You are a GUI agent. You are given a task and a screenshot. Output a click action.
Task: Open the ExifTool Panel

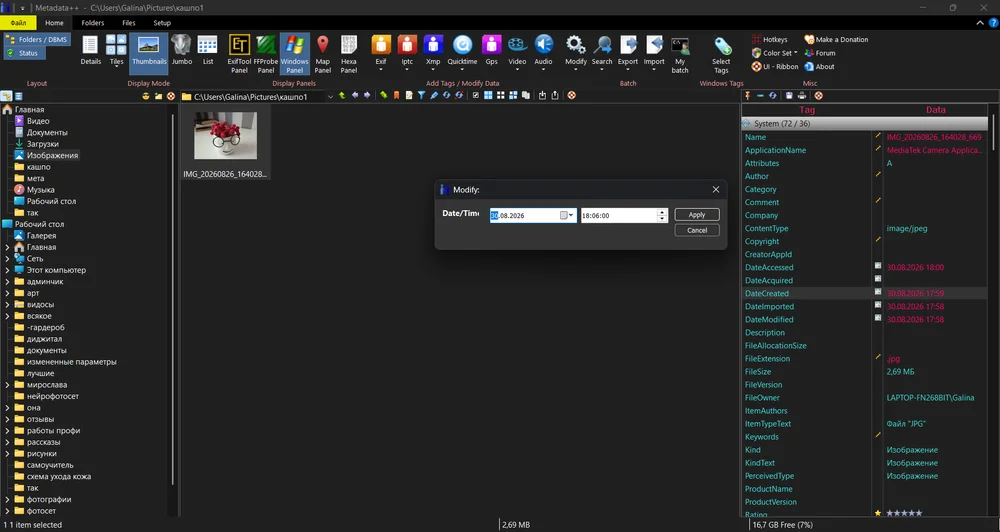[x=239, y=54]
